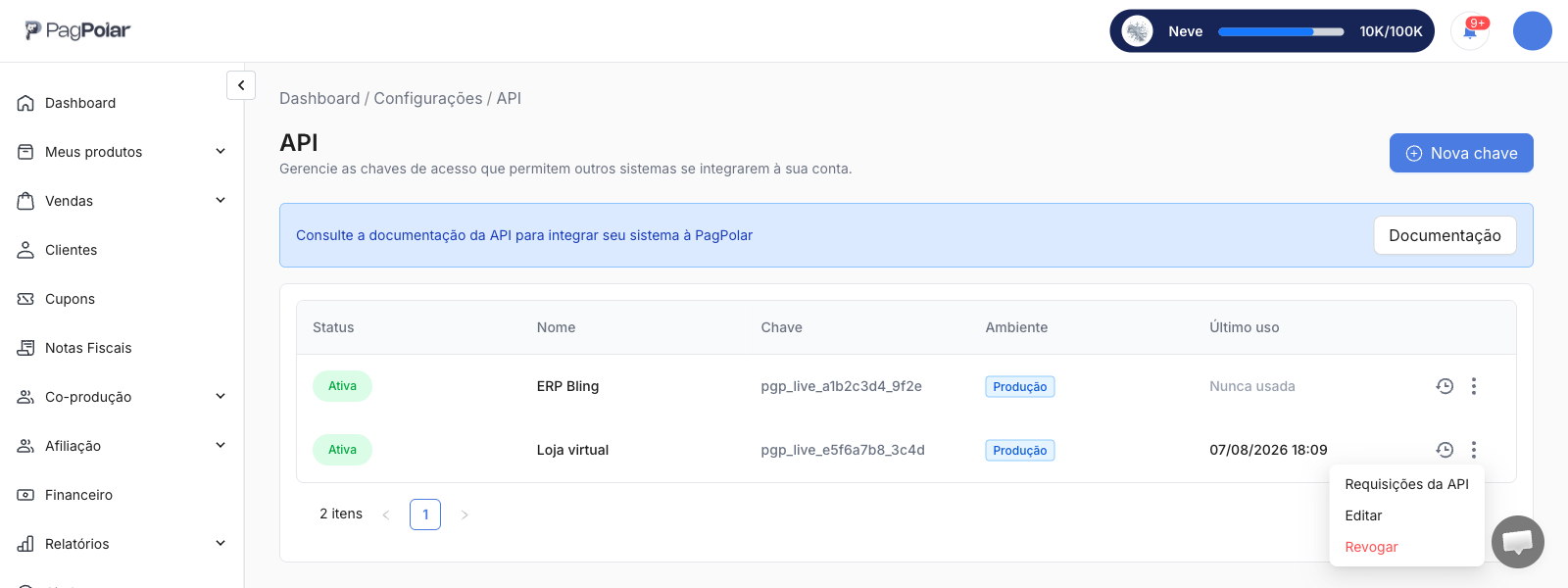Click the Co-produção people icon
1568x588 pixels.
tap(25, 397)
